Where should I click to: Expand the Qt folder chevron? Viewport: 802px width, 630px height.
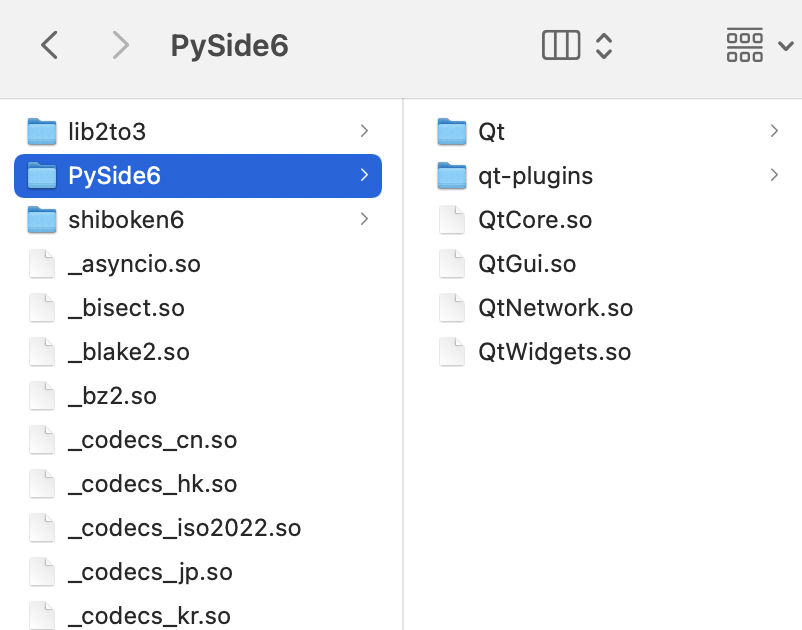774,131
